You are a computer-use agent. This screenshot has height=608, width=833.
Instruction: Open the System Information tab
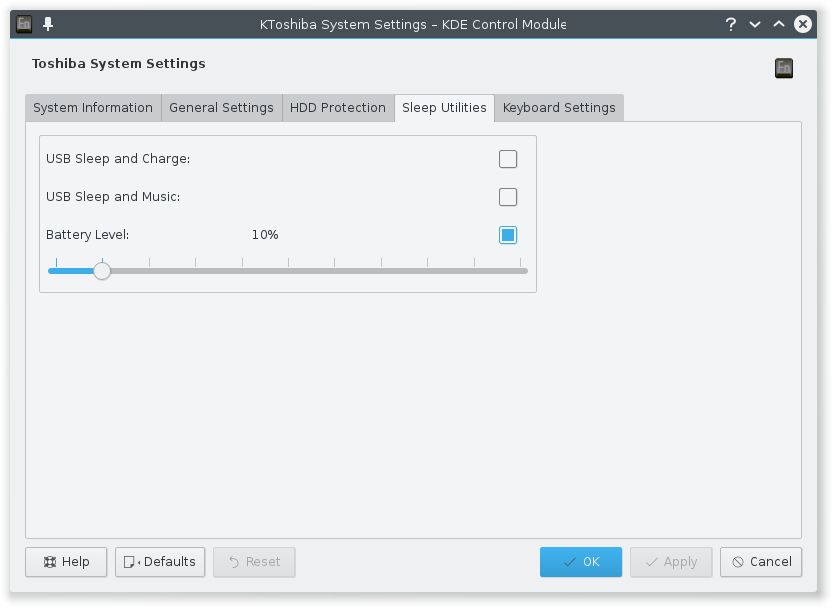click(93, 108)
